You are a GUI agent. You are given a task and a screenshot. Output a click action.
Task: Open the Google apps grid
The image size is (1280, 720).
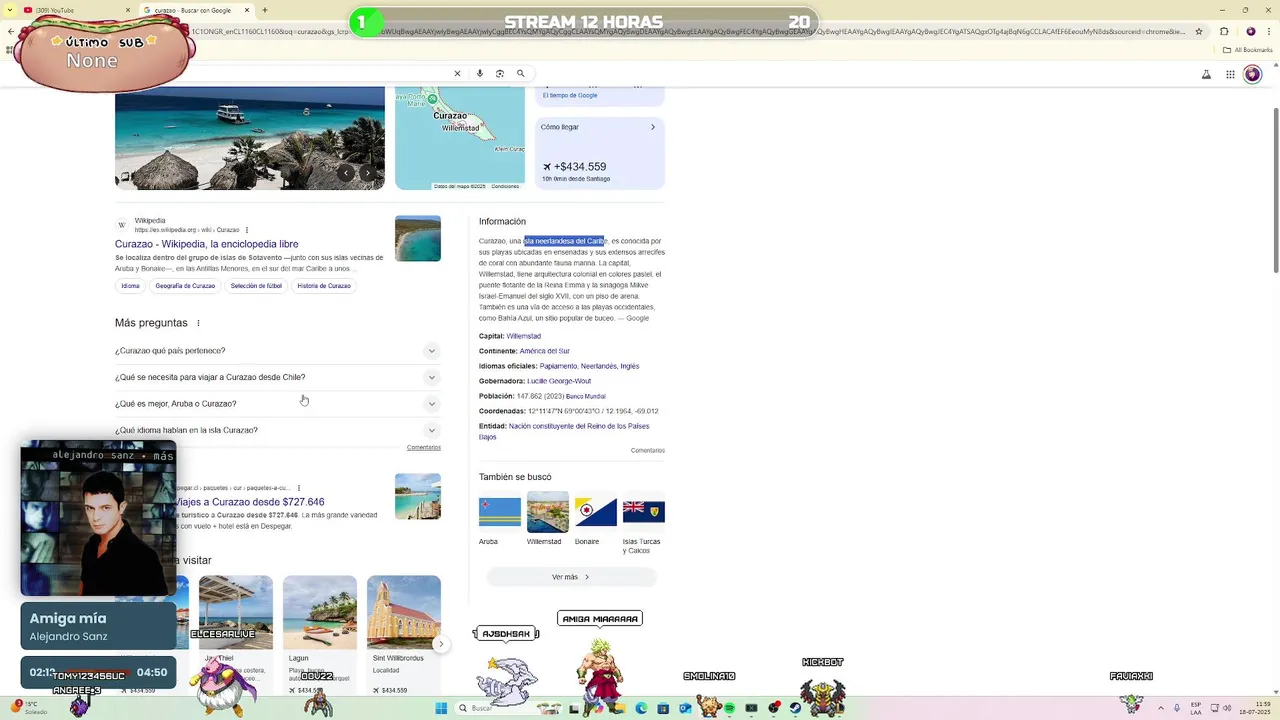[1229, 74]
